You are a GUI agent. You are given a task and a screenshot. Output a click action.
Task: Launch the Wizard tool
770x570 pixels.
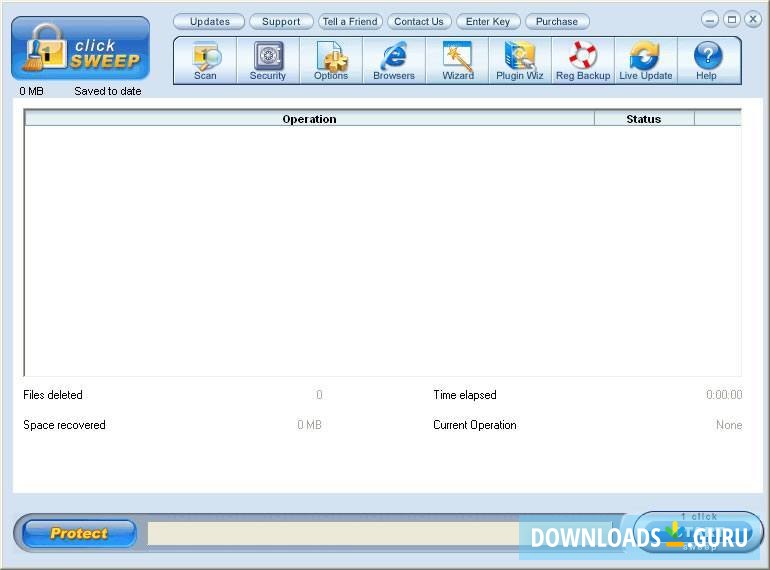pyautogui.click(x=458, y=61)
